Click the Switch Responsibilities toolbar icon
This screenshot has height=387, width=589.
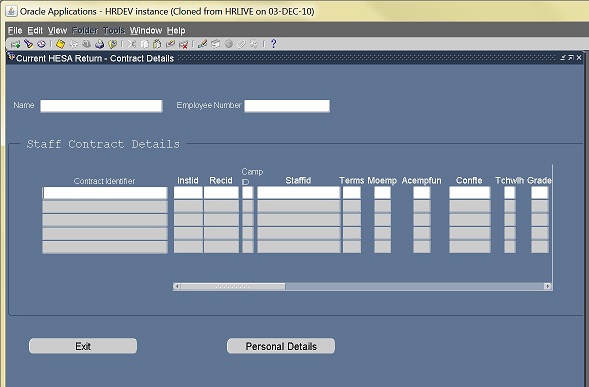coord(86,44)
